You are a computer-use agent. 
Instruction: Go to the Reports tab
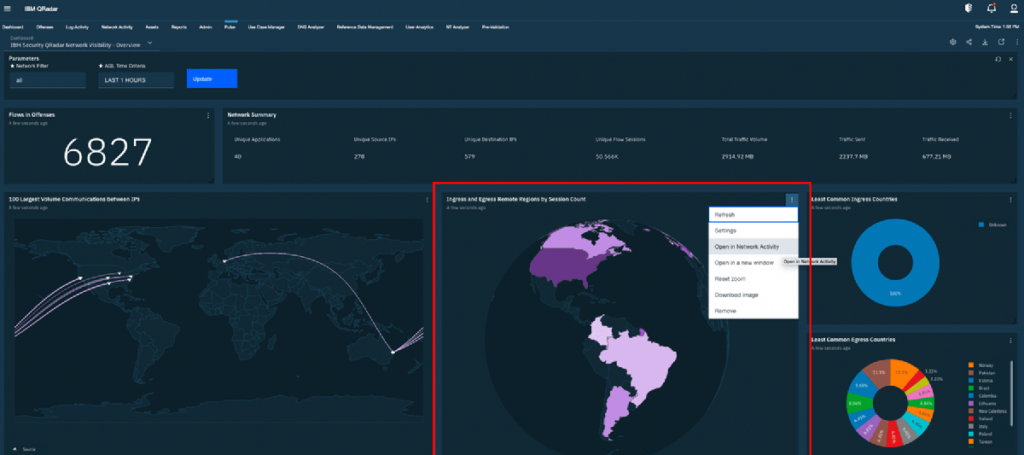pyautogui.click(x=179, y=27)
